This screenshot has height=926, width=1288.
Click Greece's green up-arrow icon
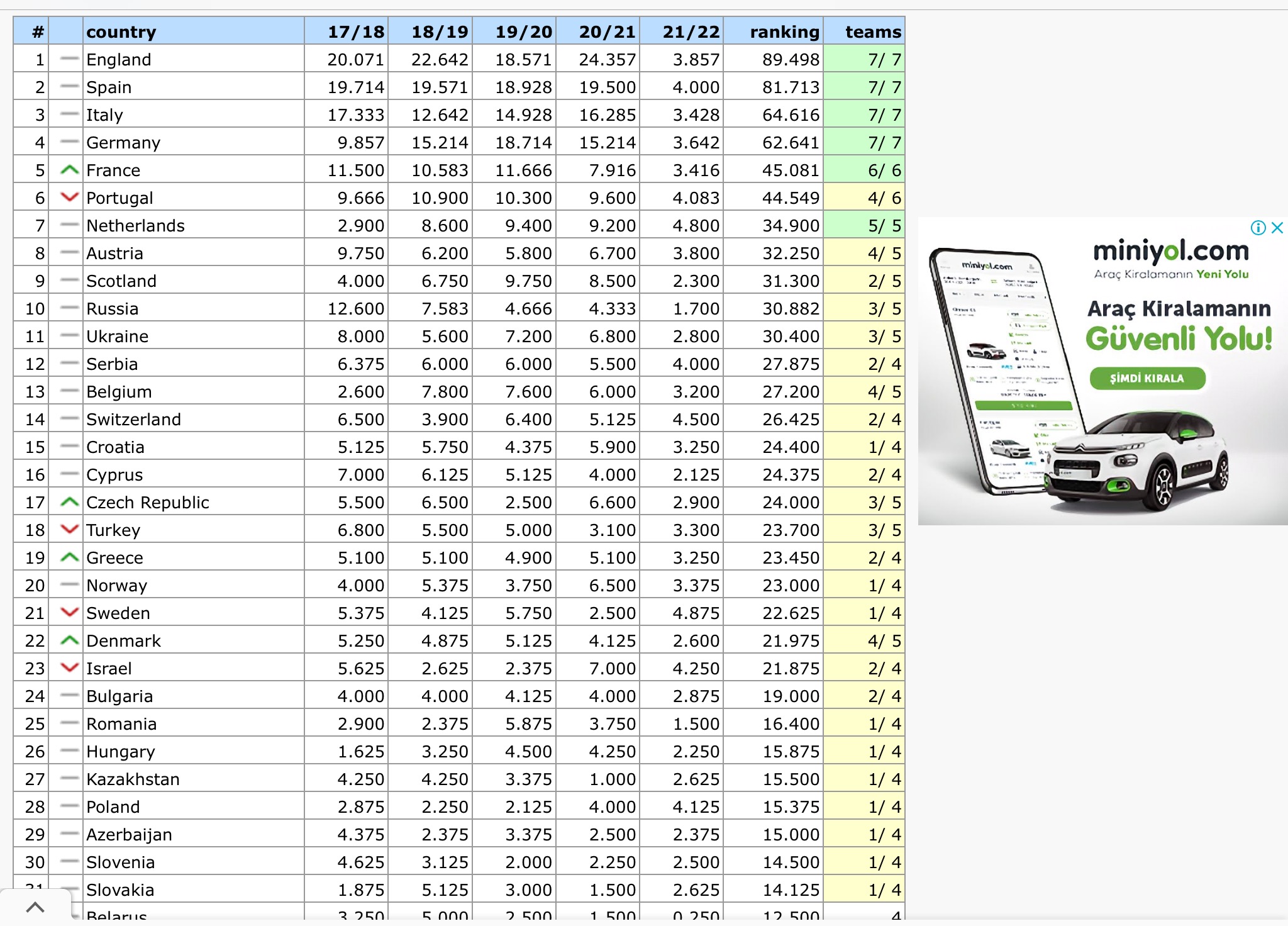pyautogui.click(x=69, y=557)
